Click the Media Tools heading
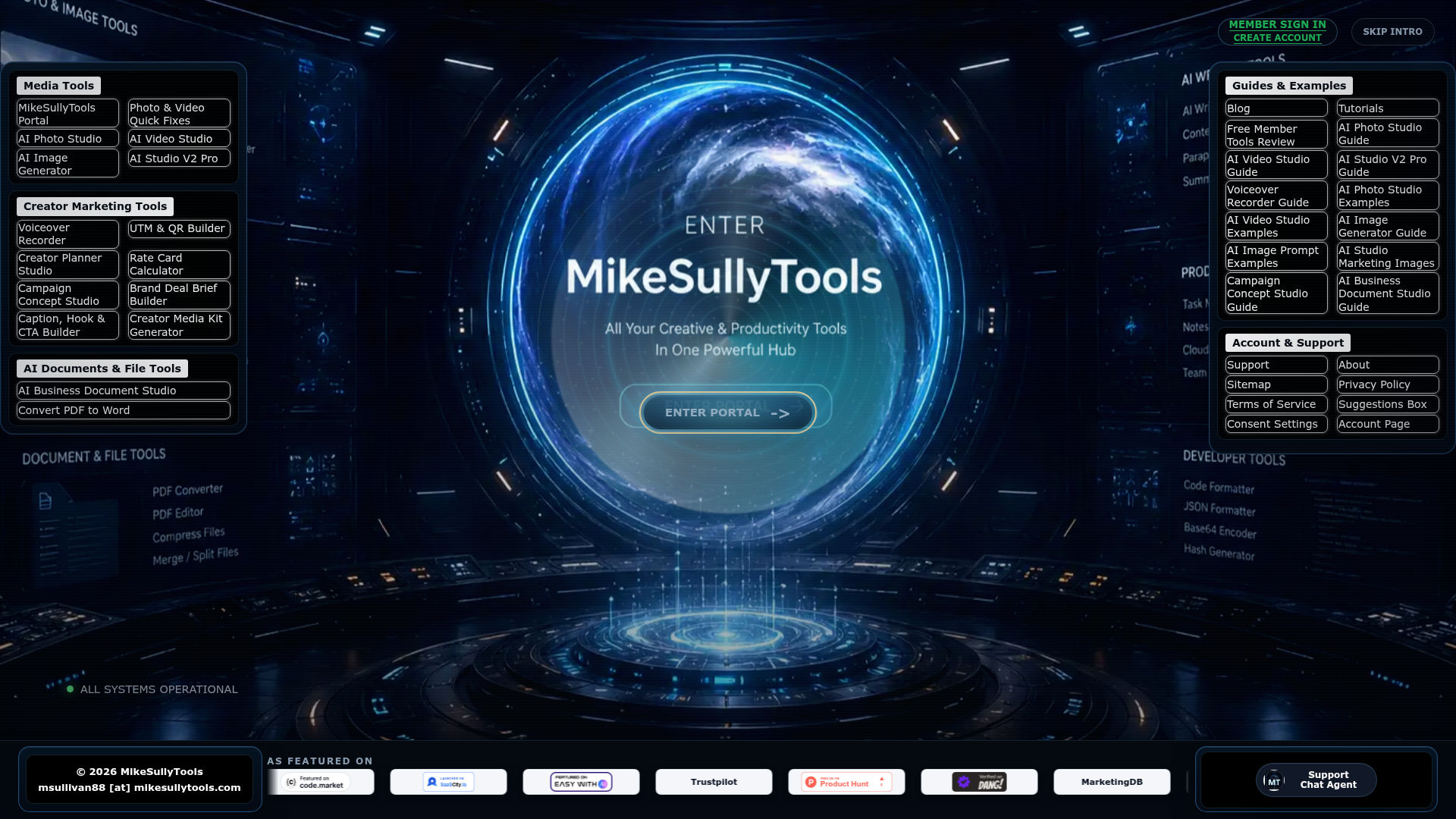This screenshot has height=819, width=1456. [x=58, y=86]
